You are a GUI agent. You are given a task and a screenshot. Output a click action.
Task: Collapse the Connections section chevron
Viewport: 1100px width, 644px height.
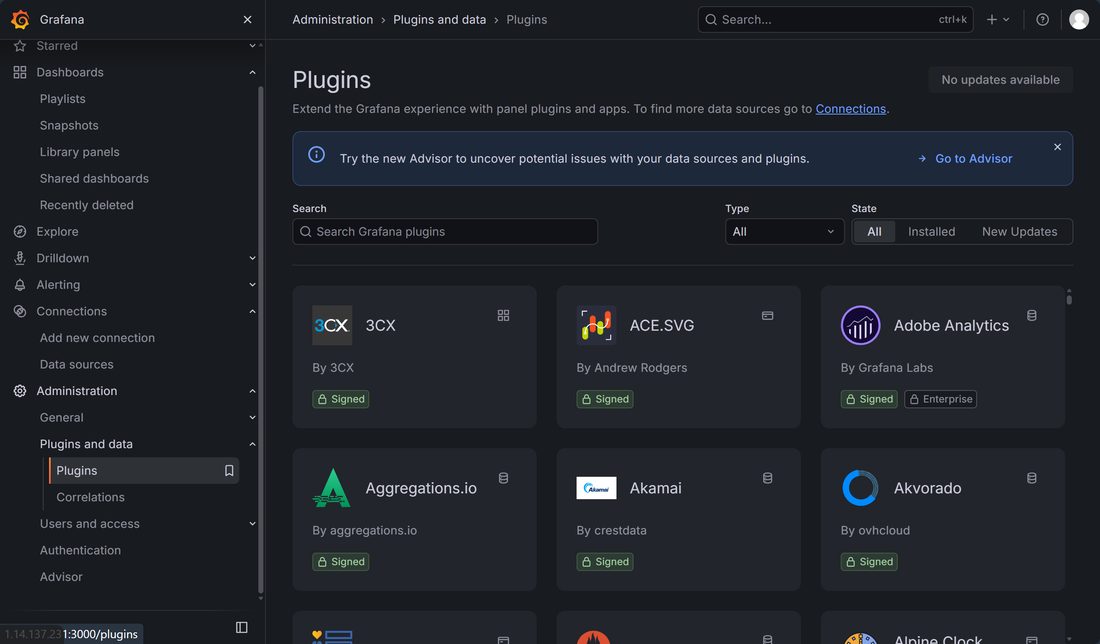(252, 311)
